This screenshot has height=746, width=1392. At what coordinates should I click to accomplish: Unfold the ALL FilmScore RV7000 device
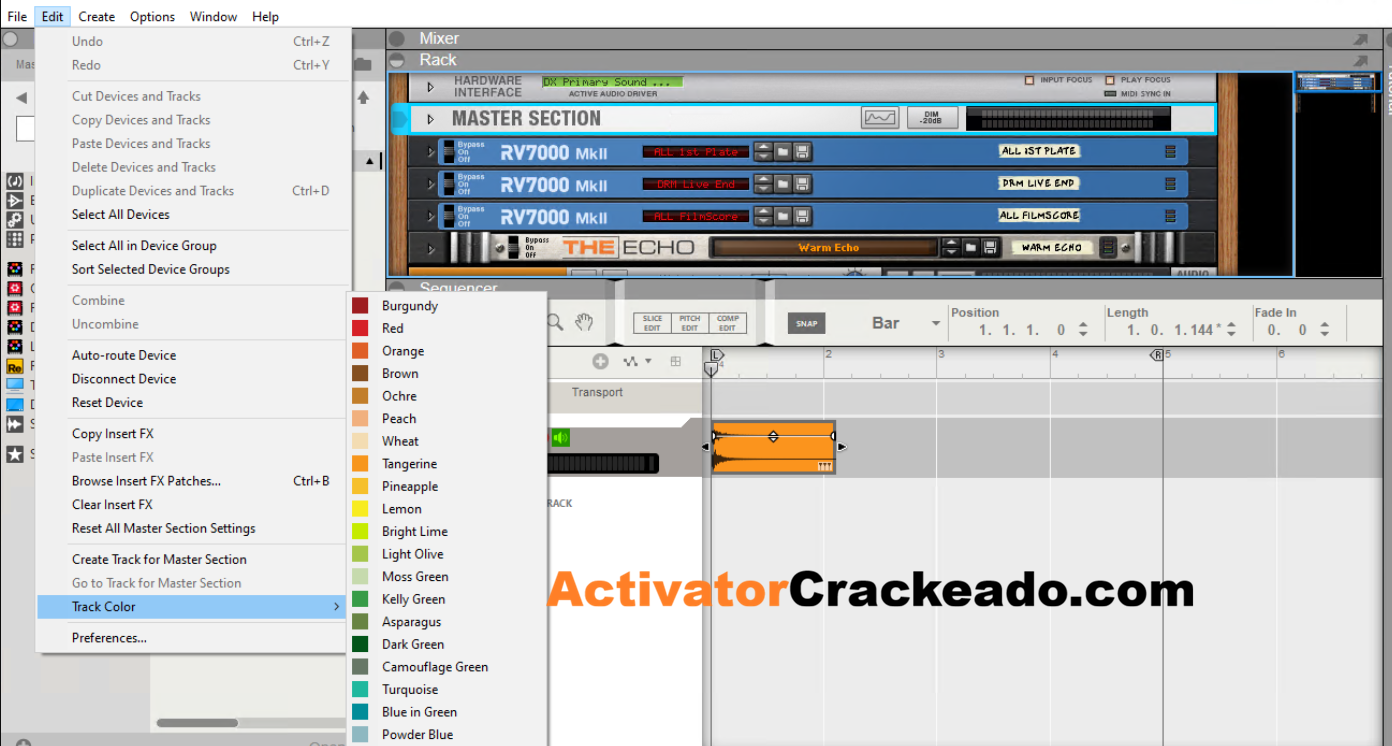[x=431, y=216]
